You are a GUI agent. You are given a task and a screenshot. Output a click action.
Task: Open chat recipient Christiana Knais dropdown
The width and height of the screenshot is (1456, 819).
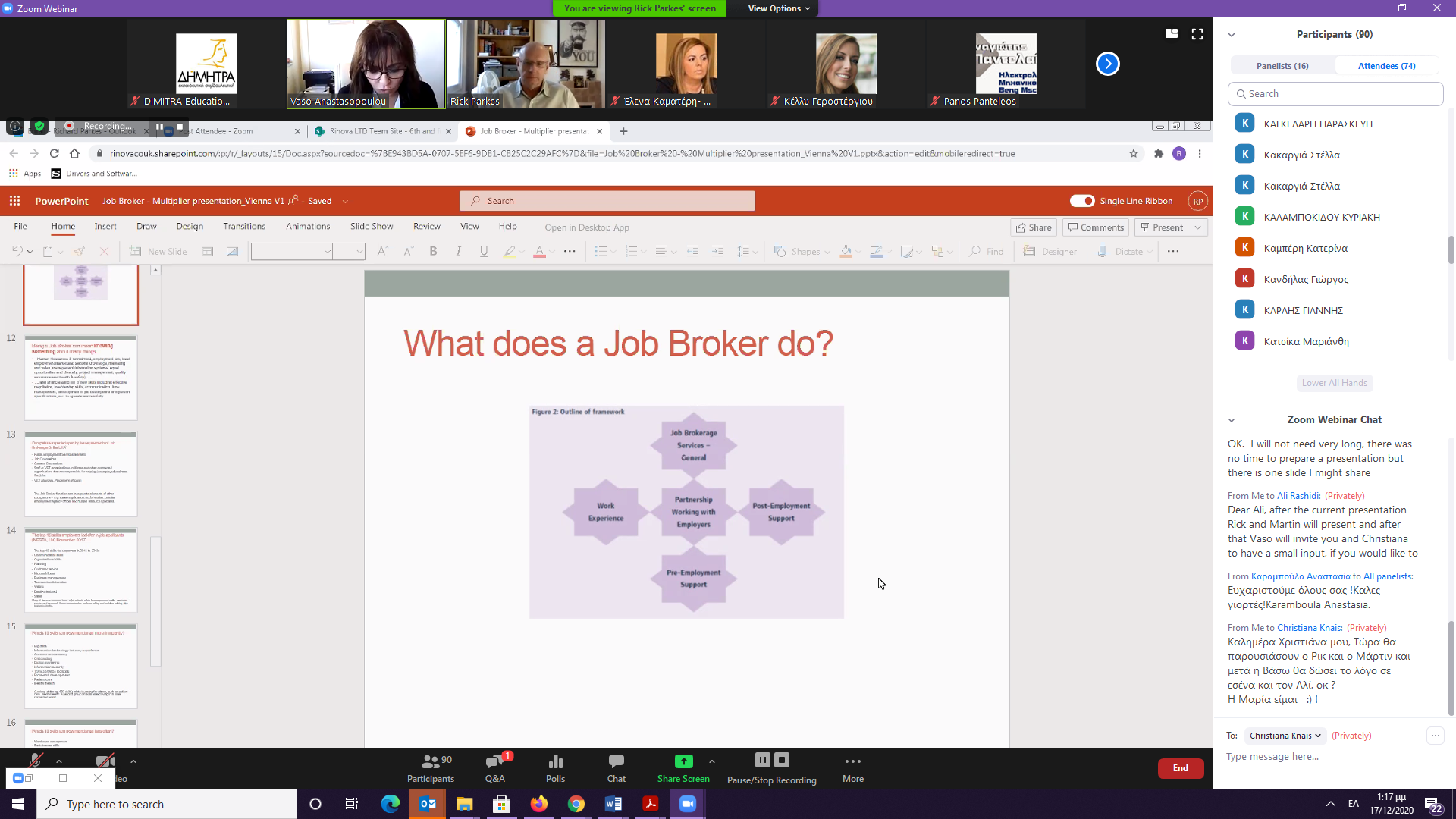point(1285,736)
